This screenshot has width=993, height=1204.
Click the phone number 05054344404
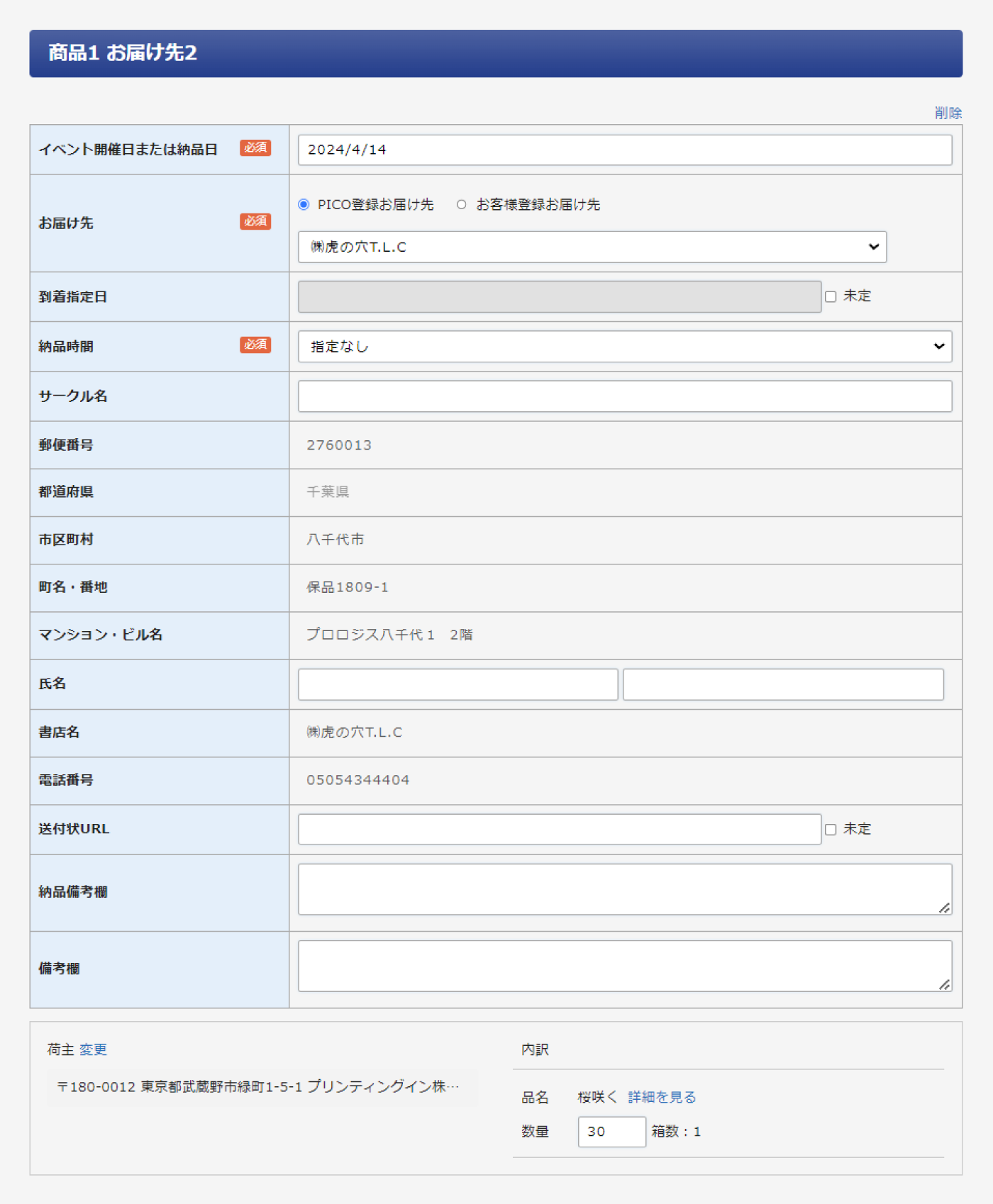pyautogui.click(x=358, y=780)
